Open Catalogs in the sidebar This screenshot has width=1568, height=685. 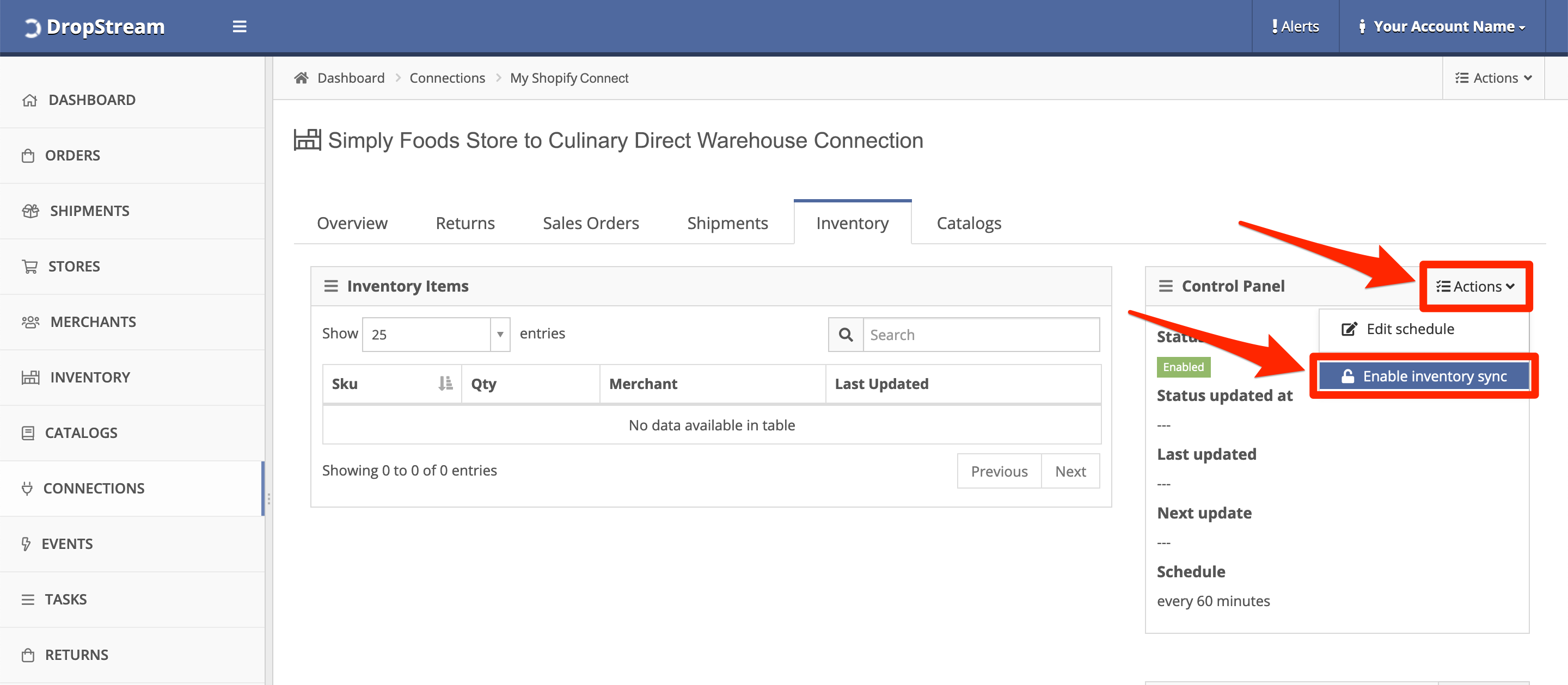tap(132, 433)
